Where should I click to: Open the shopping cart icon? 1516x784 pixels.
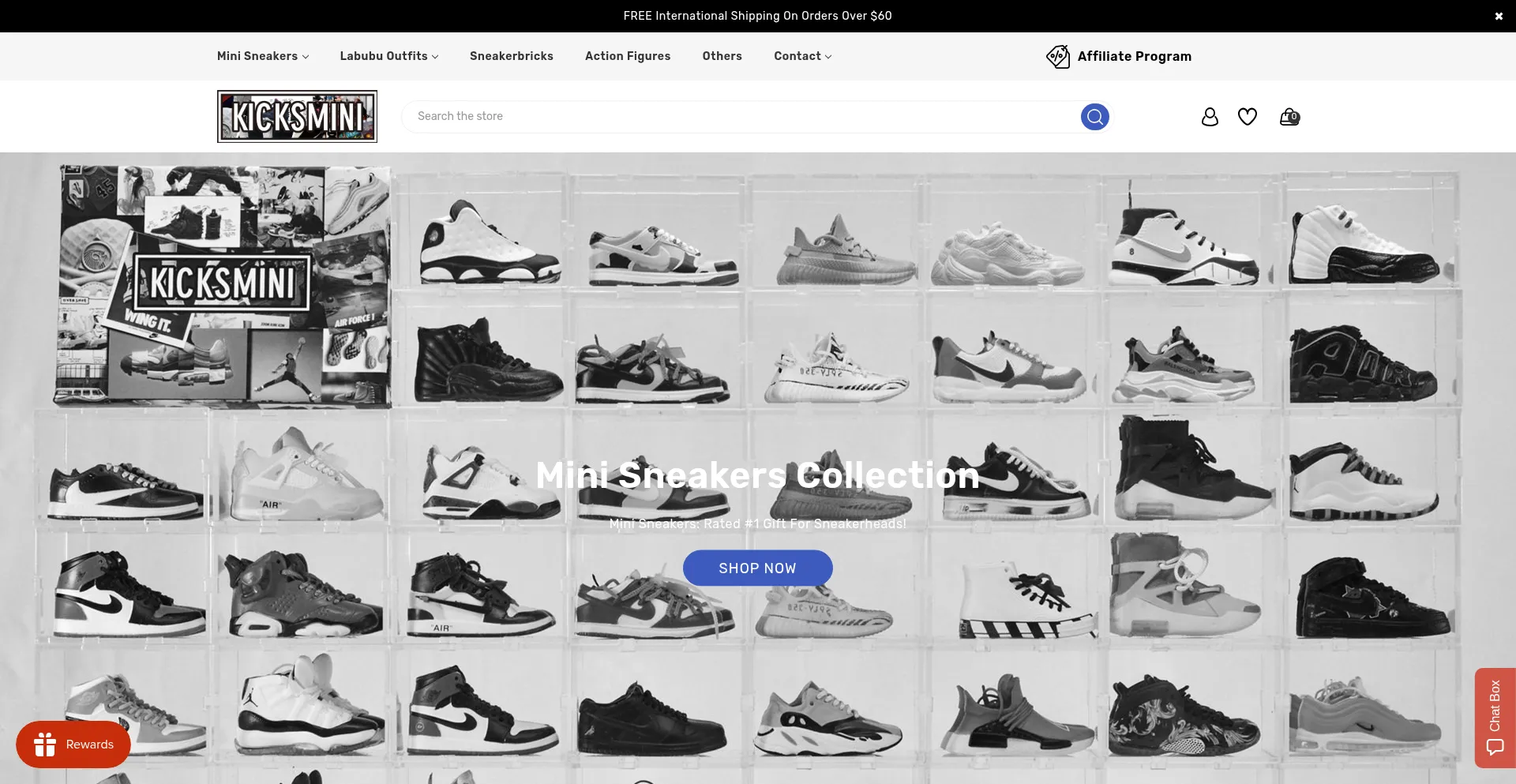(1289, 117)
